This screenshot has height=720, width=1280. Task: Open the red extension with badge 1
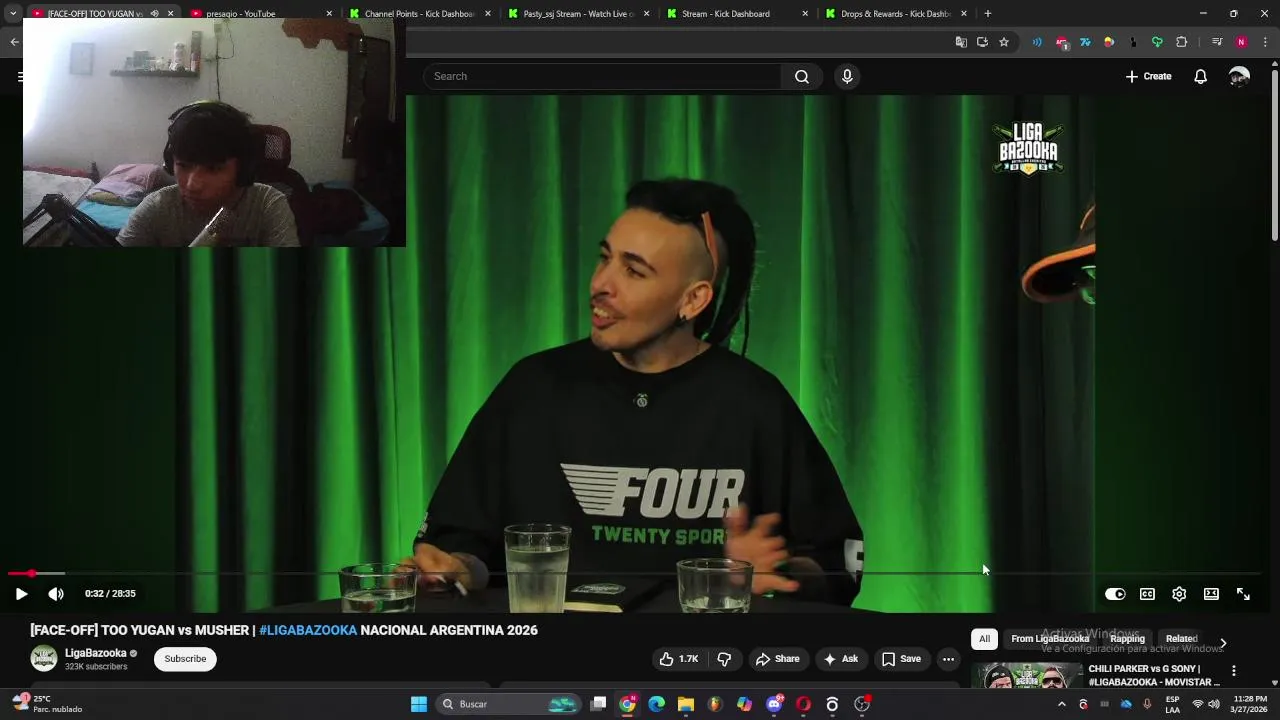[x=1061, y=42]
